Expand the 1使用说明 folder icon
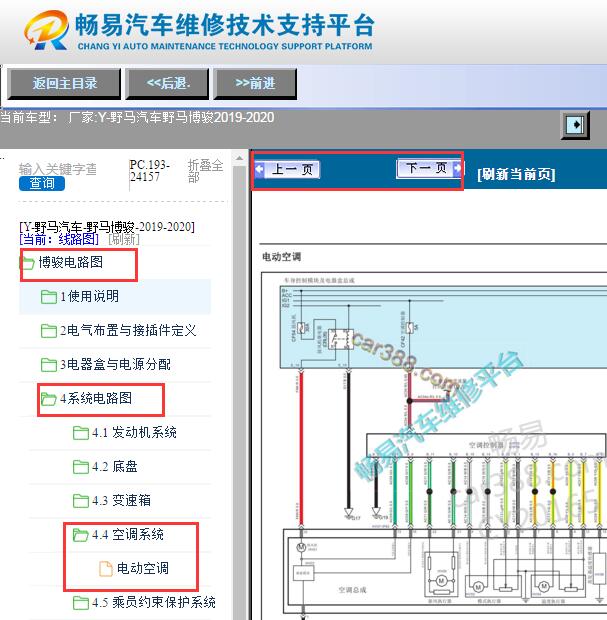 [x=49, y=297]
